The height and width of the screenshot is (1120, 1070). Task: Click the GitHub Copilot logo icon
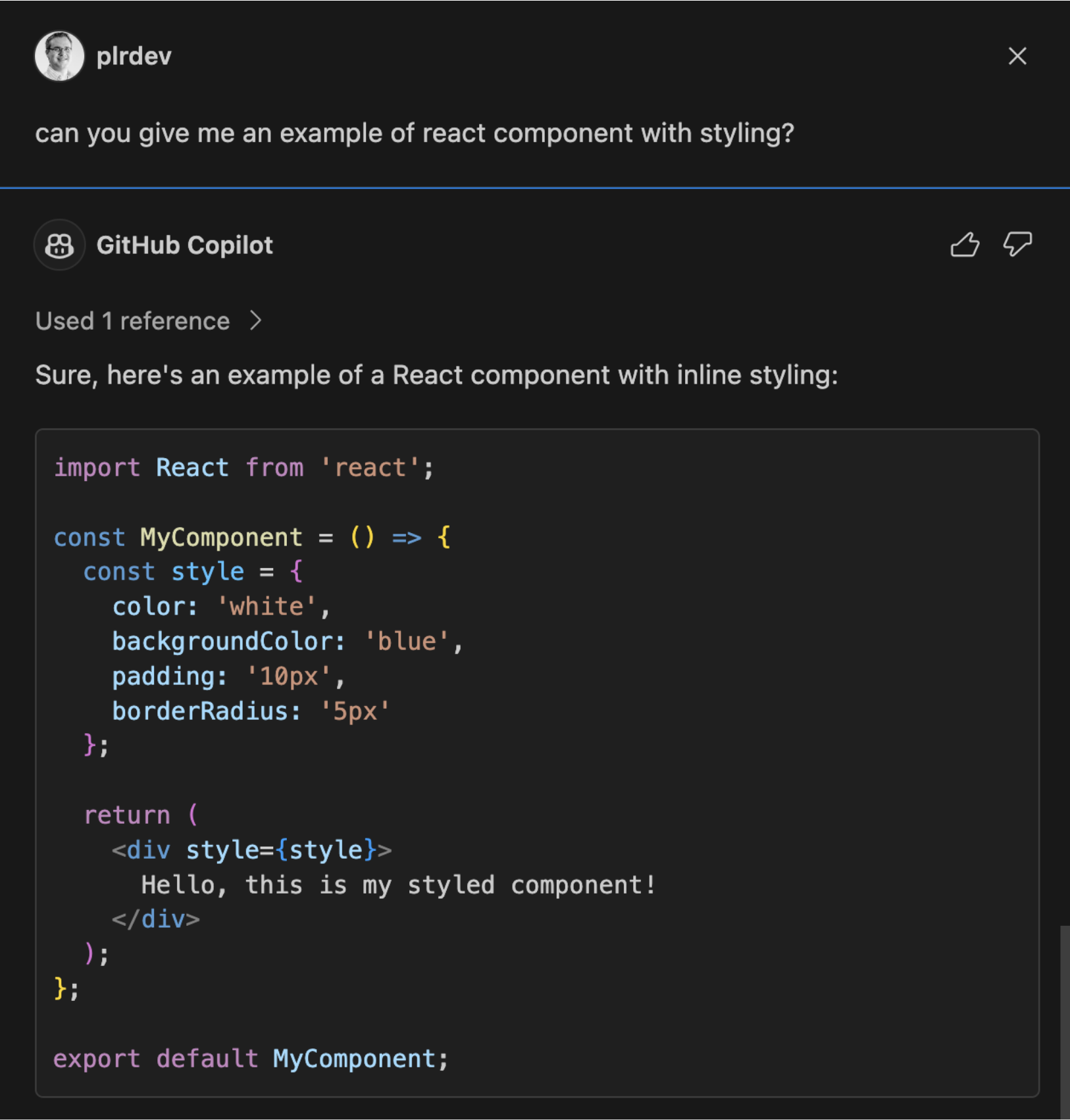point(59,245)
